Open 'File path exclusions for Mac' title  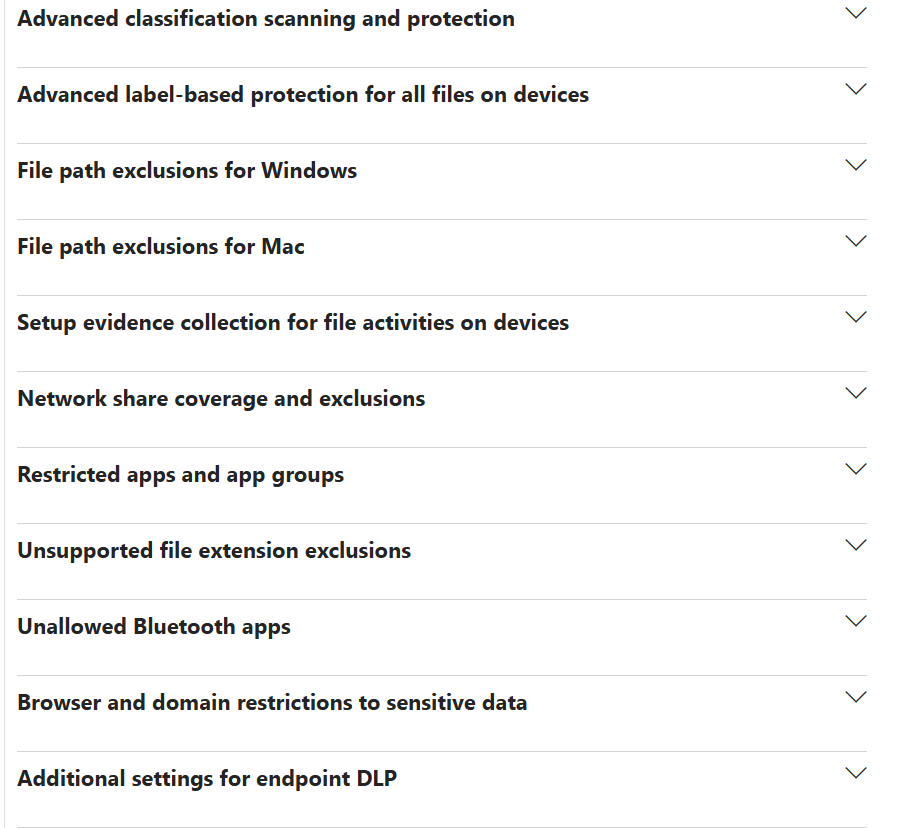[x=161, y=247]
